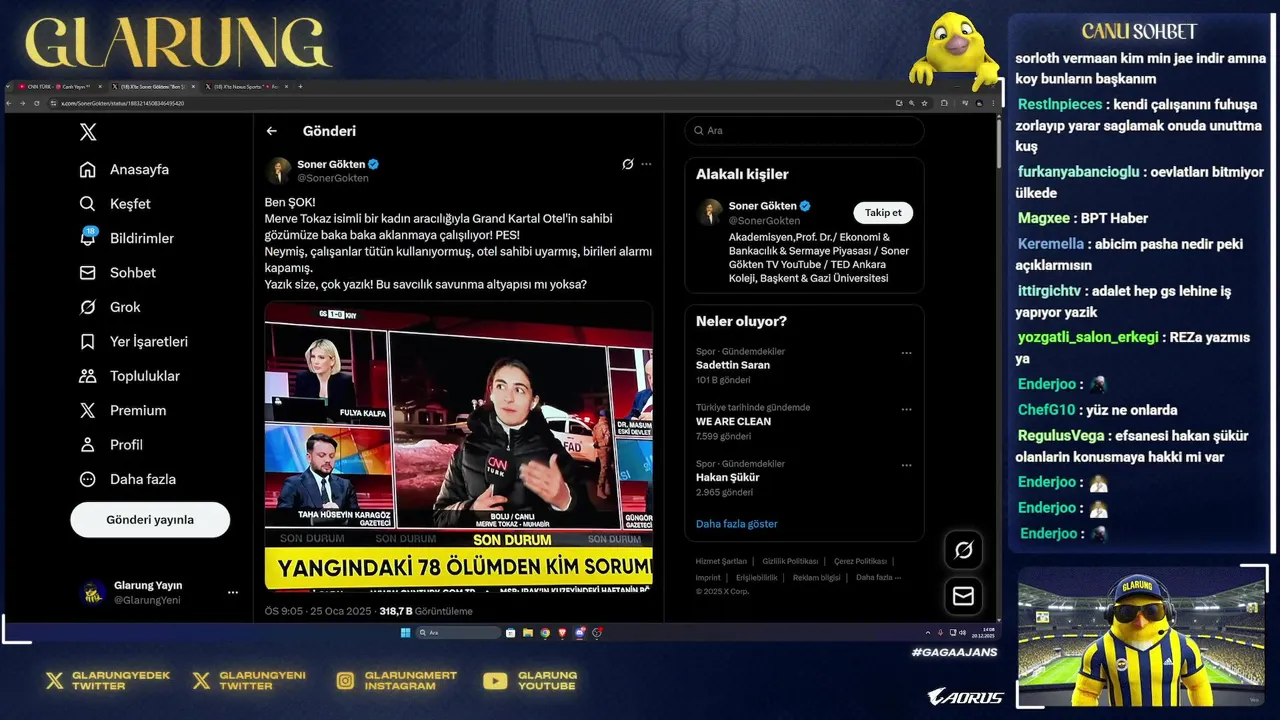Open Profil page
This screenshot has height=720, width=1280.
point(111,444)
